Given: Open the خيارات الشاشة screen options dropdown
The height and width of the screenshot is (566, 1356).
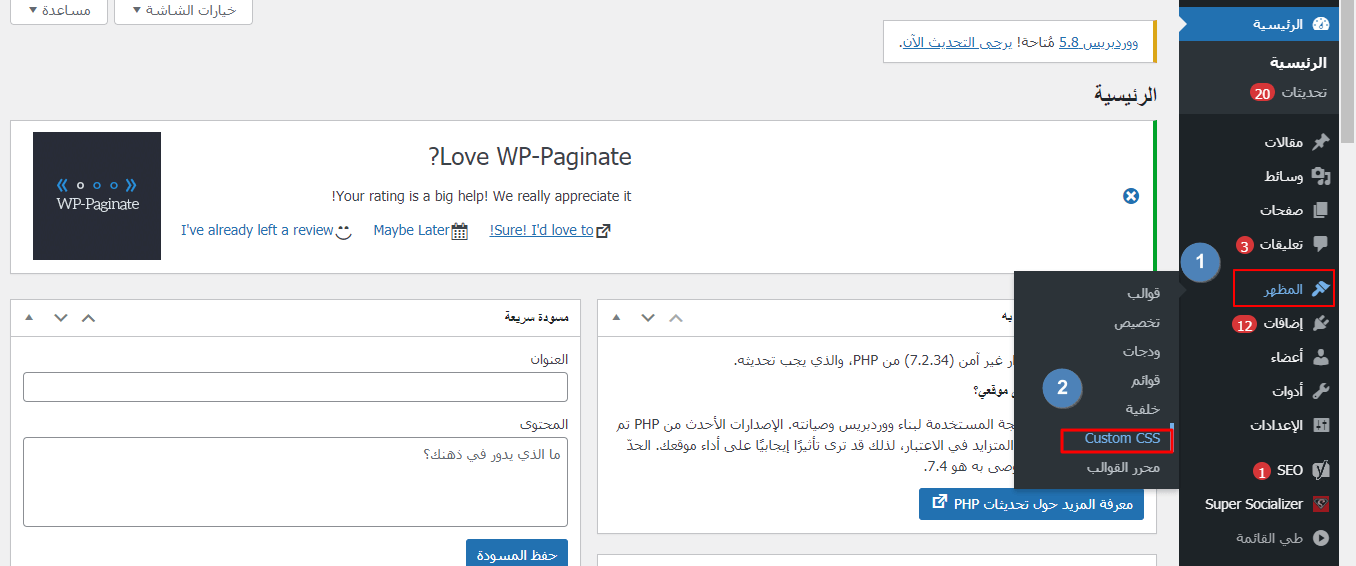Looking at the screenshot, I should [x=183, y=10].
